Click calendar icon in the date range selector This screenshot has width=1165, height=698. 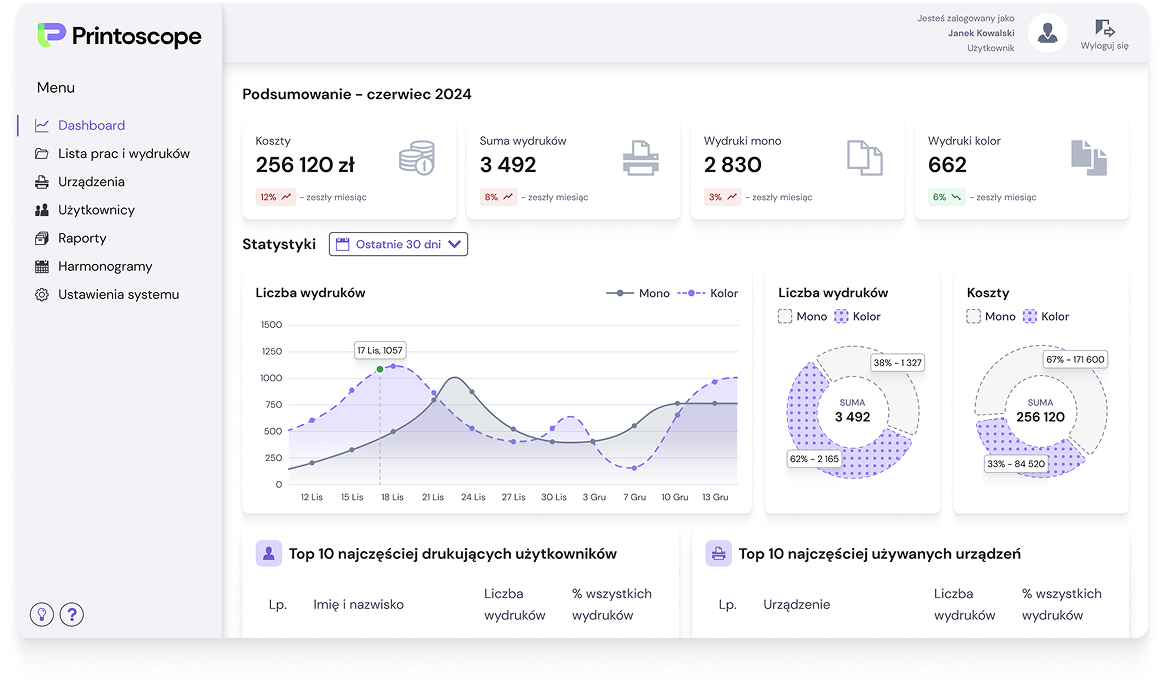(x=342, y=244)
